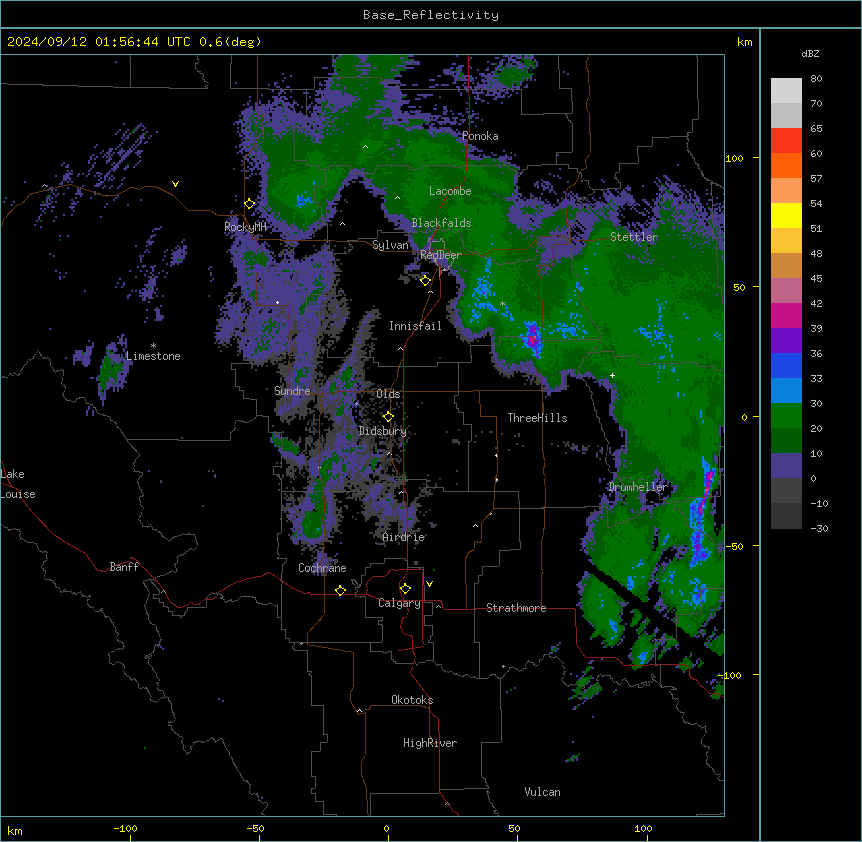Click the yellow diamond marker beside RockyMH
The width and height of the screenshot is (862, 842).
250,204
